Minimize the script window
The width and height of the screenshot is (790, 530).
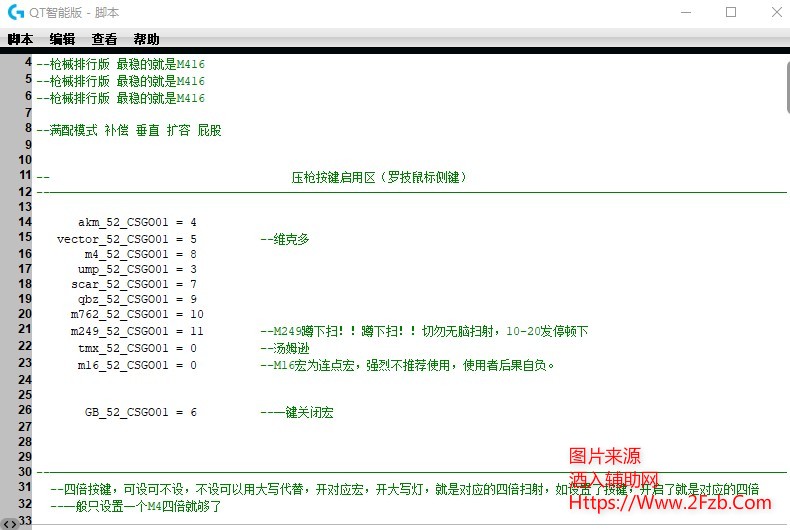pos(686,12)
